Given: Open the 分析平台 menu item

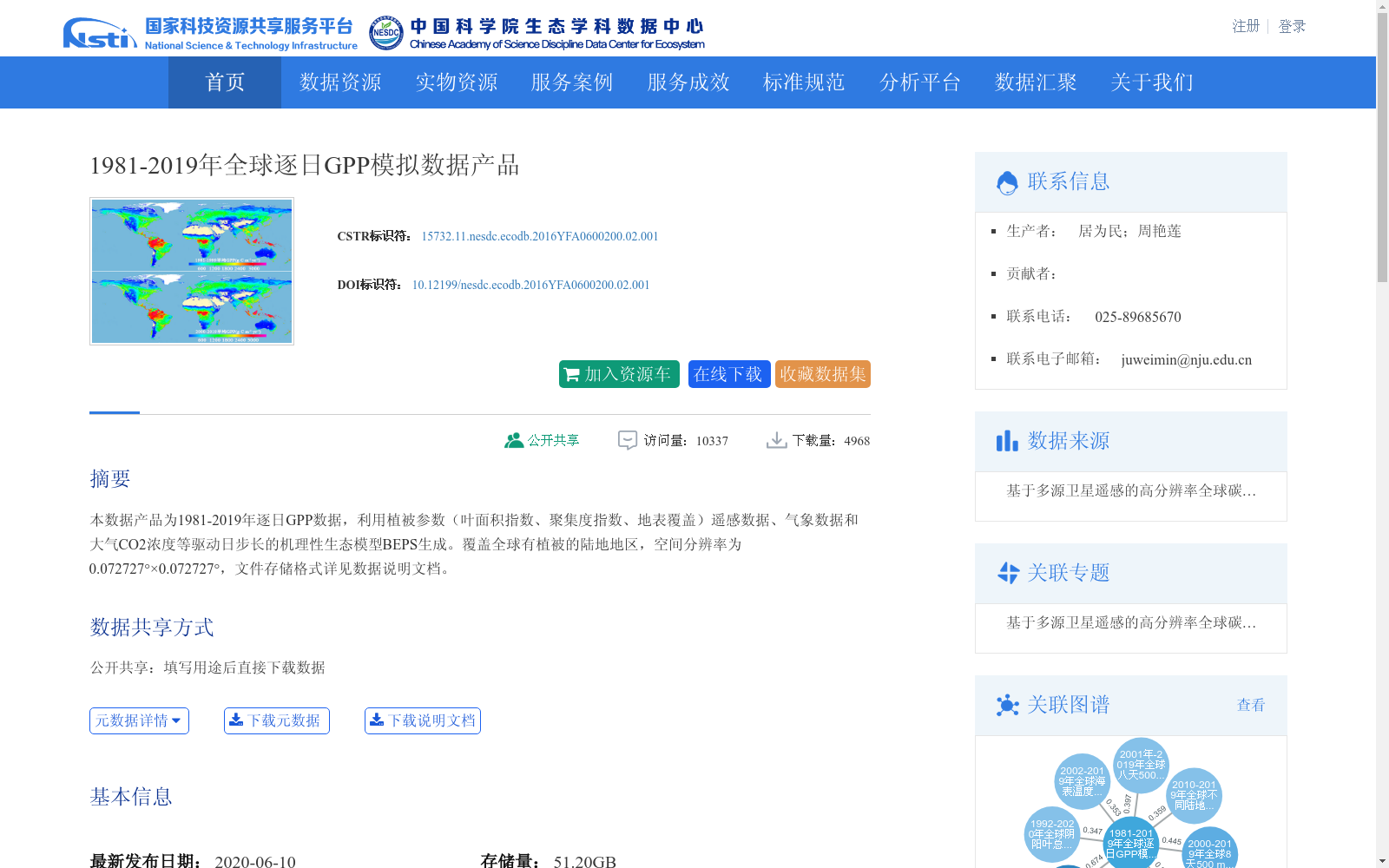Looking at the screenshot, I should click(x=920, y=82).
